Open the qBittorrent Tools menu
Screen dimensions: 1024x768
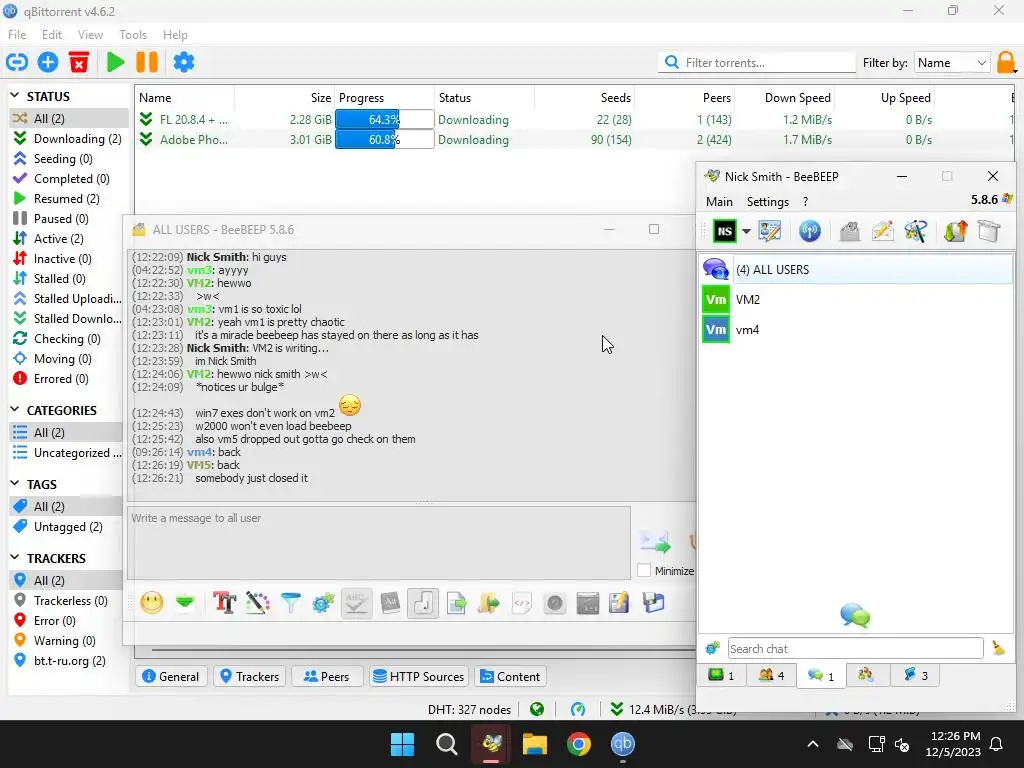coord(133,35)
